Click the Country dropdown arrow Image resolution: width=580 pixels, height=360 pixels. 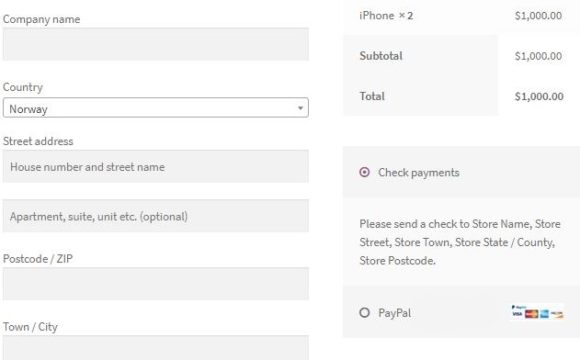pos(300,108)
